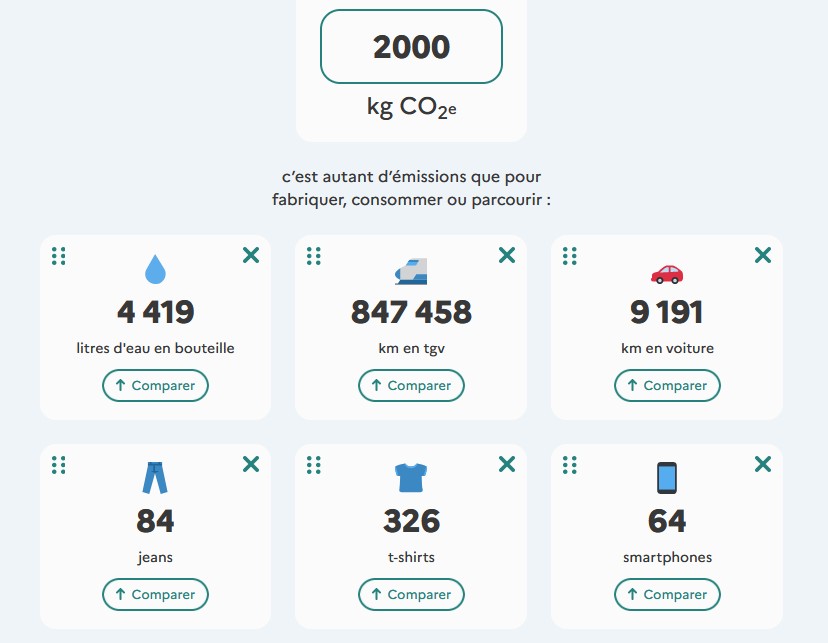The image size is (828, 643).
Task: Remove the smartphones equivalence card
Action: (x=763, y=464)
